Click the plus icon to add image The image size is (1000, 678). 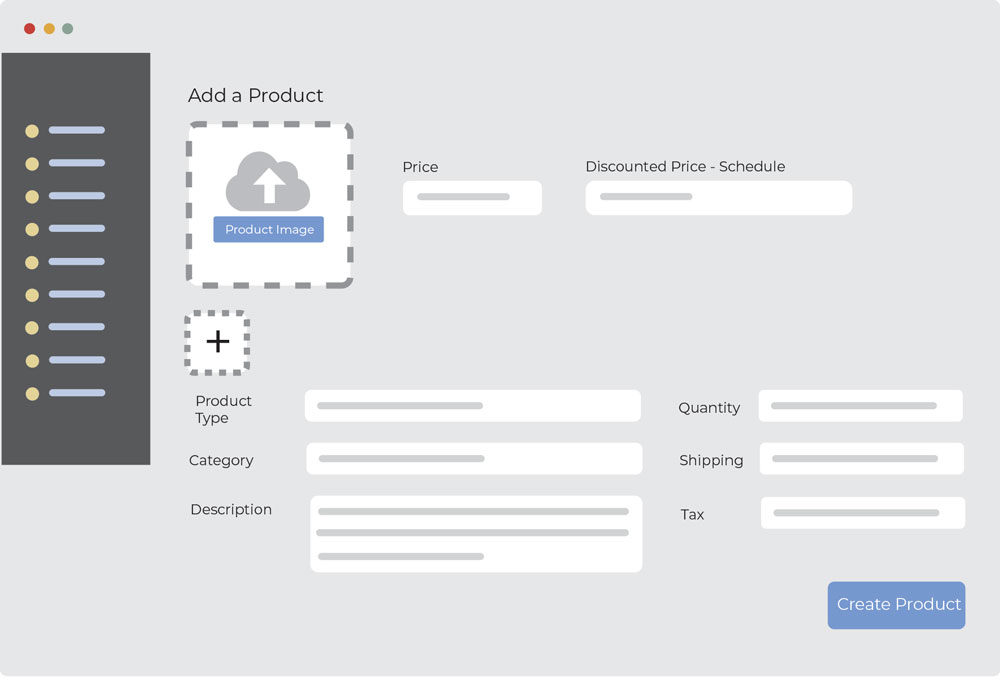[218, 342]
